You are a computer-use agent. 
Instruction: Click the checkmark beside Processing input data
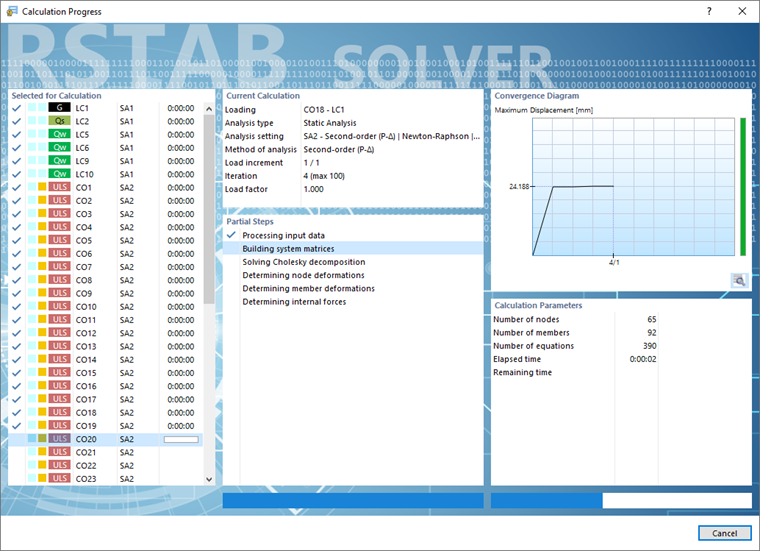pyautogui.click(x=231, y=235)
